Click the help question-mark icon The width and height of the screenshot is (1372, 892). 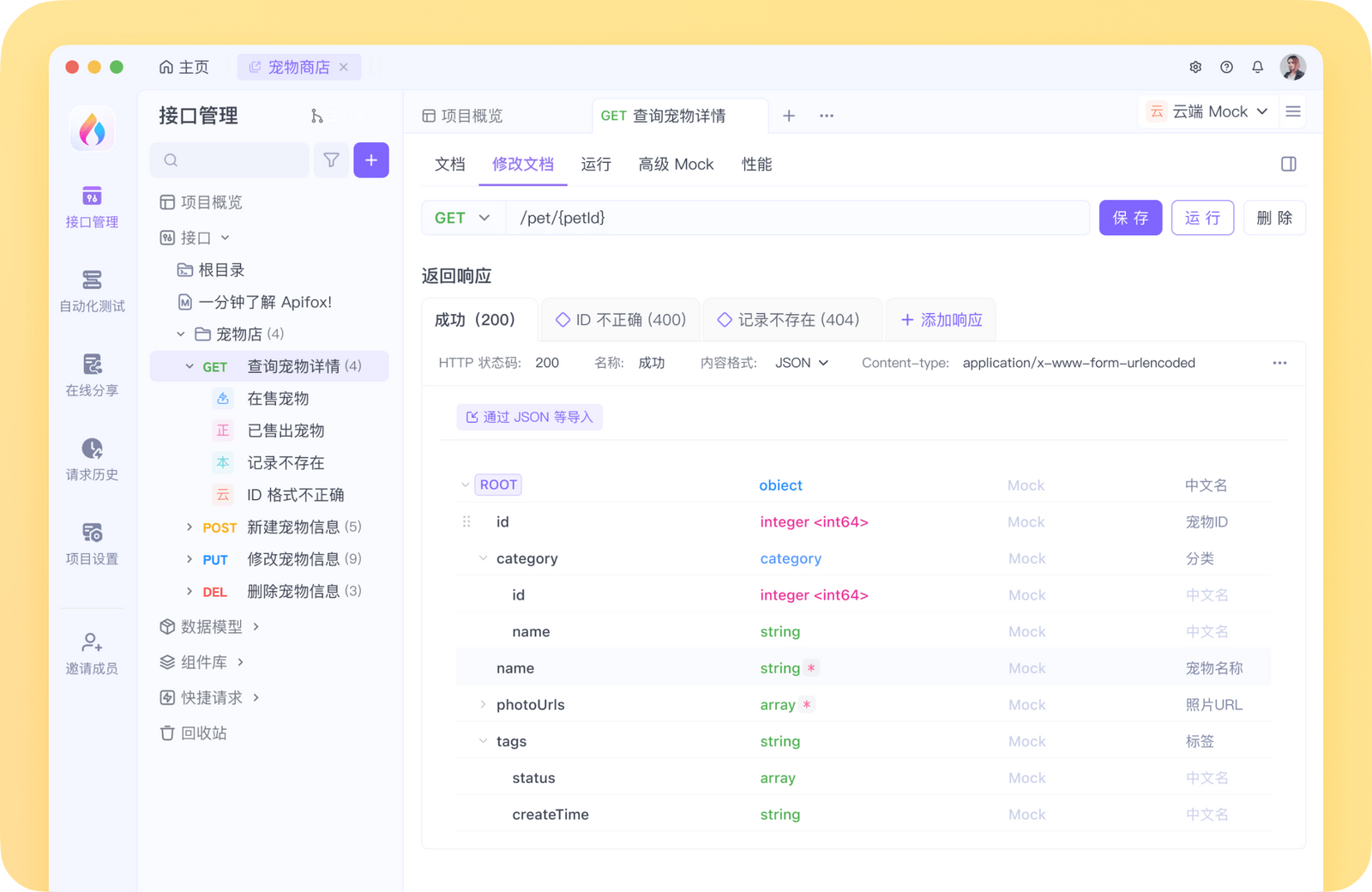[x=1226, y=66]
